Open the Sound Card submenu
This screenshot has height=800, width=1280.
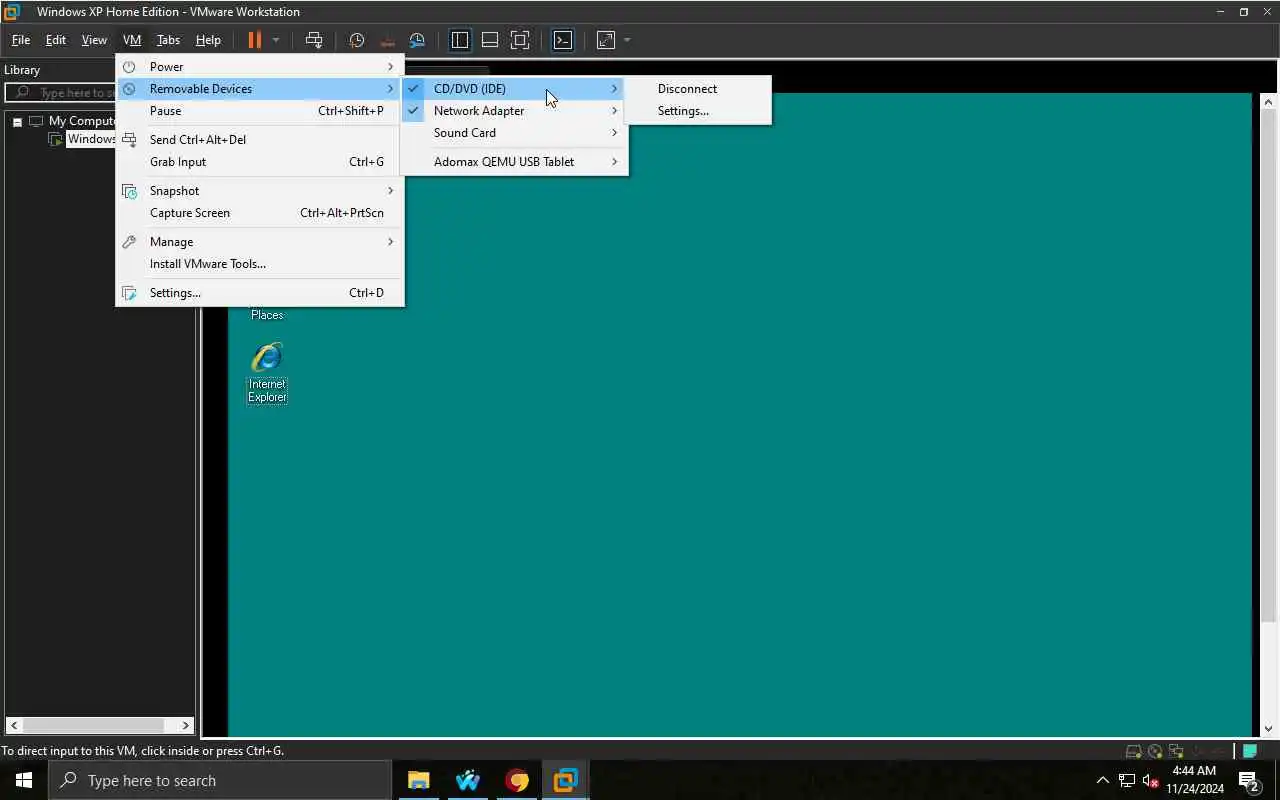(x=514, y=132)
